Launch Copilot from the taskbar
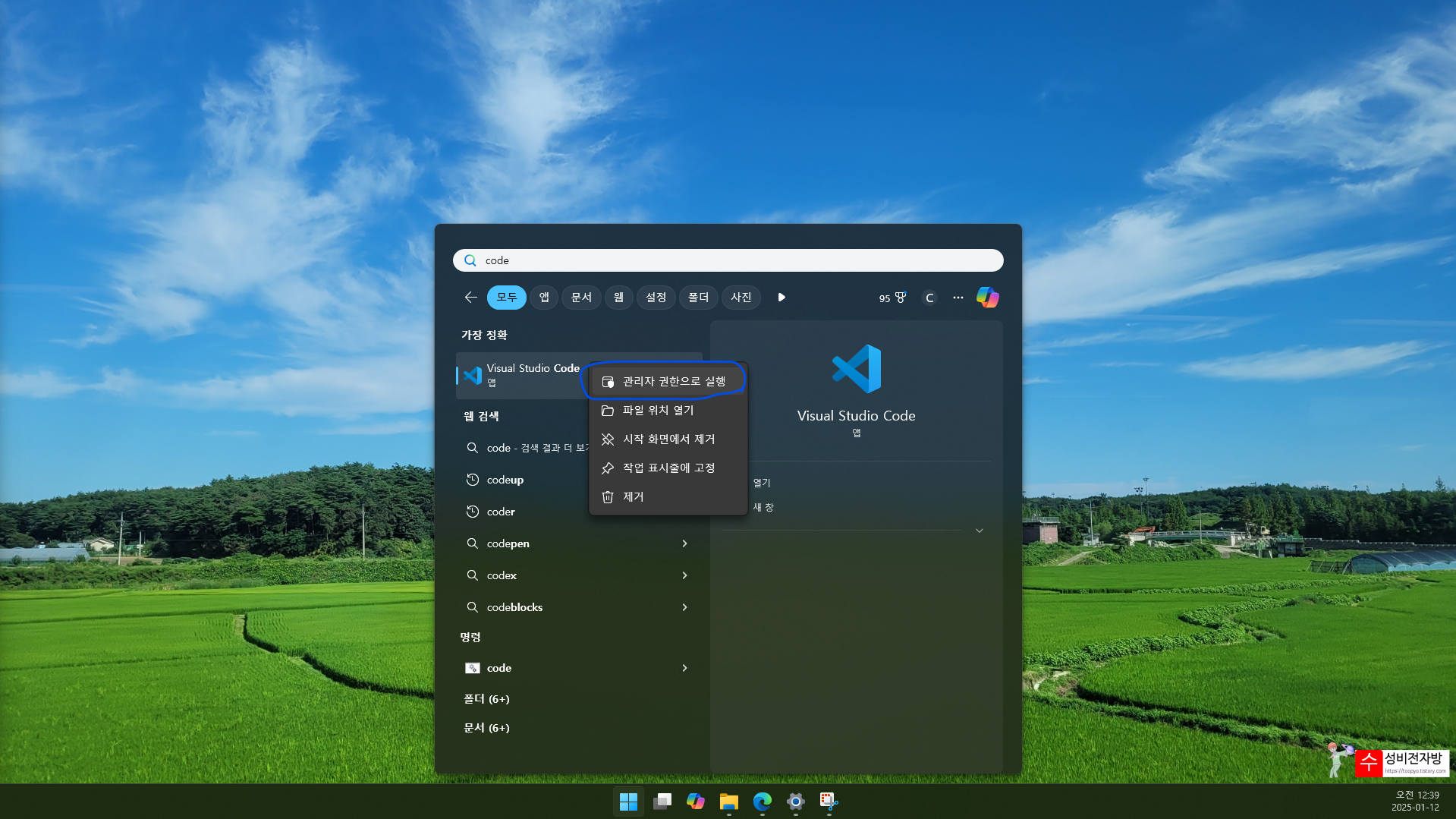1456x819 pixels. click(696, 802)
